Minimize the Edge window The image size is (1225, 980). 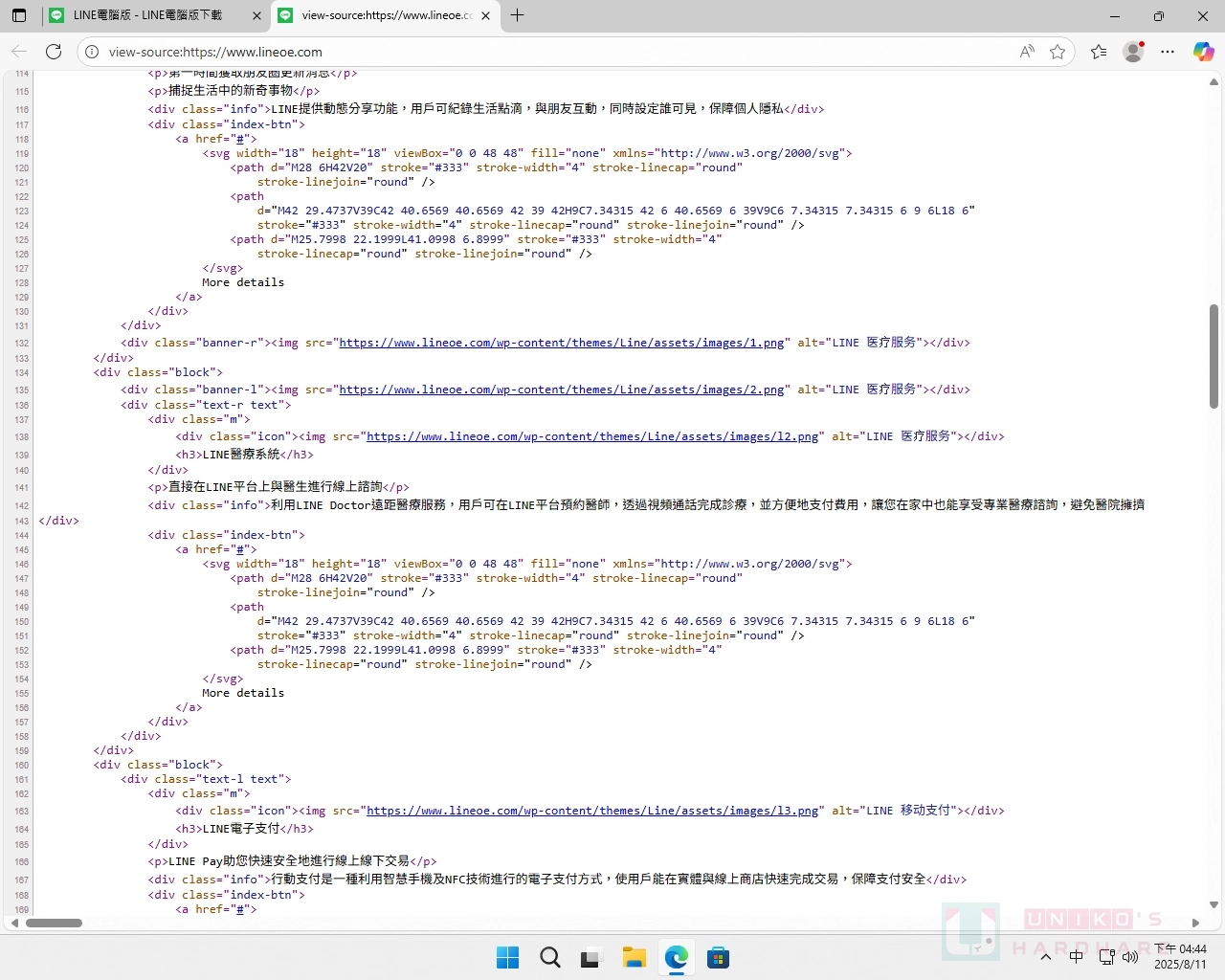[x=1115, y=15]
